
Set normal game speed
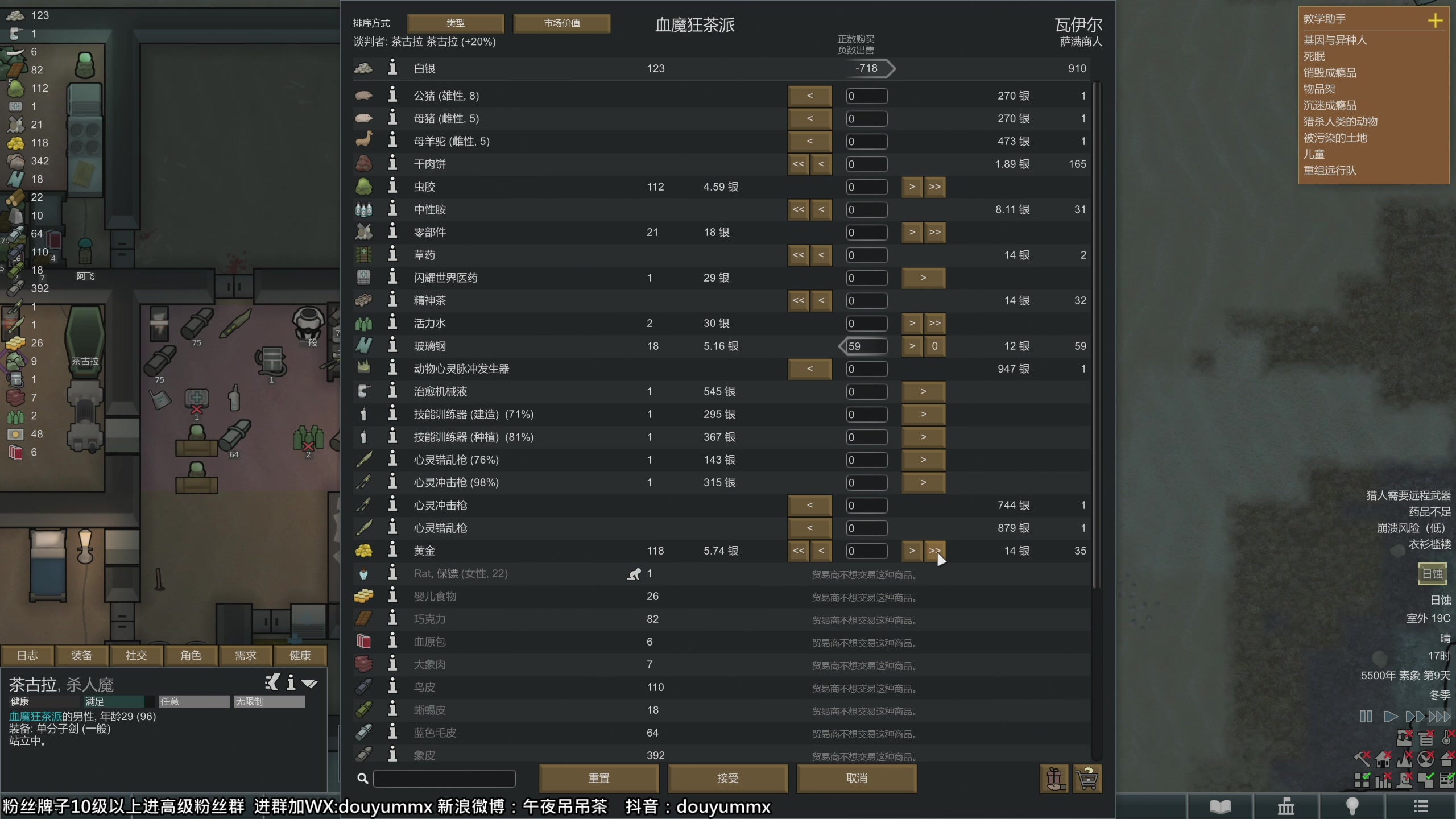coord(1390,717)
